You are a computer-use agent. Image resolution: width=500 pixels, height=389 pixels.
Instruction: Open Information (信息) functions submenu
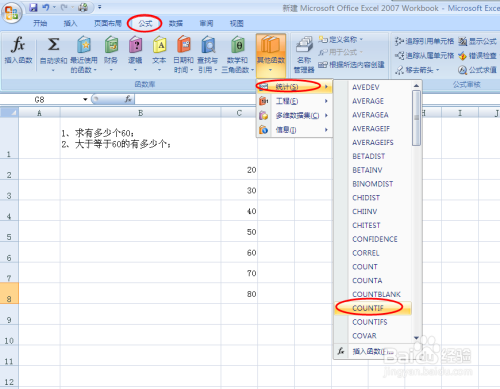[x=295, y=130]
